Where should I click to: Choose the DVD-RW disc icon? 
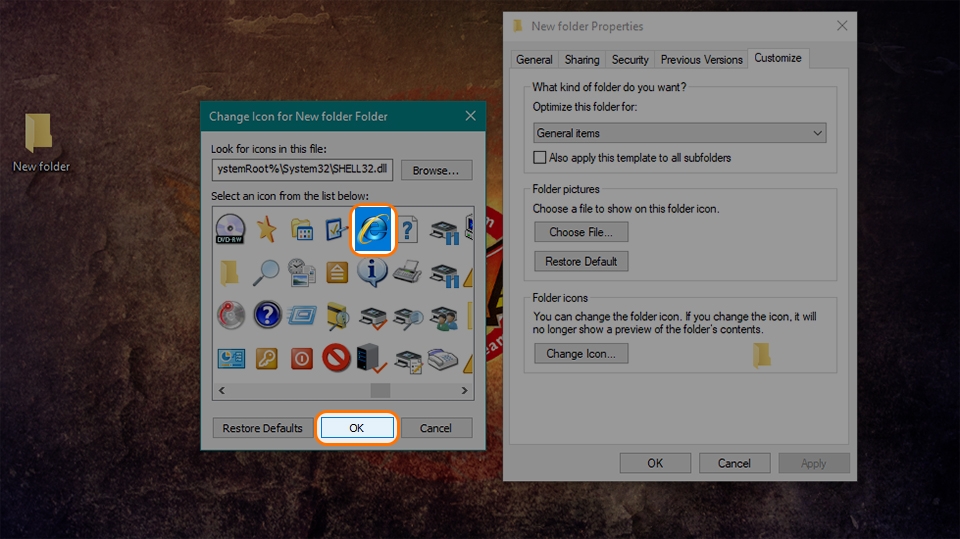pos(230,230)
